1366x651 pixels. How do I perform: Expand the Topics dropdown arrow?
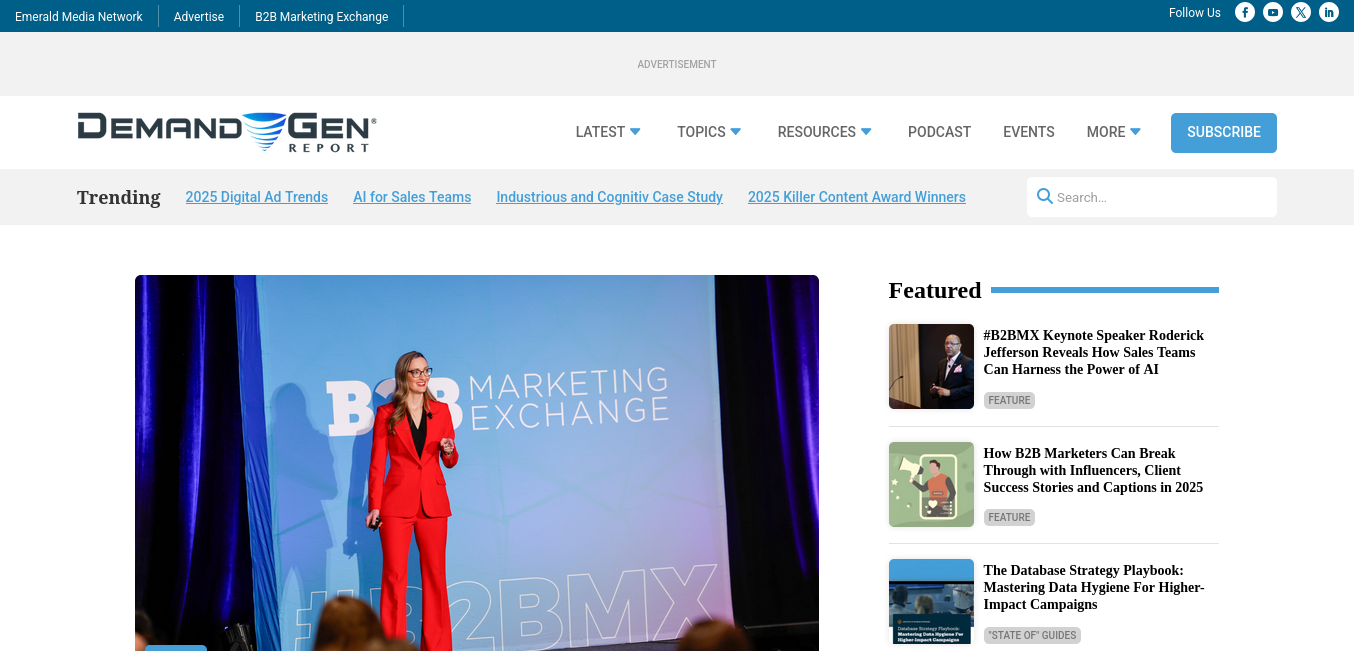[736, 132]
